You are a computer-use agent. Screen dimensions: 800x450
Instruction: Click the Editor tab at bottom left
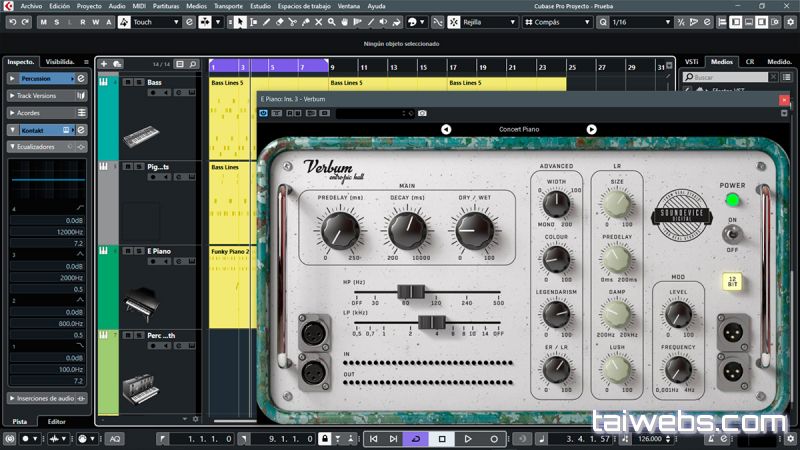tap(57, 421)
